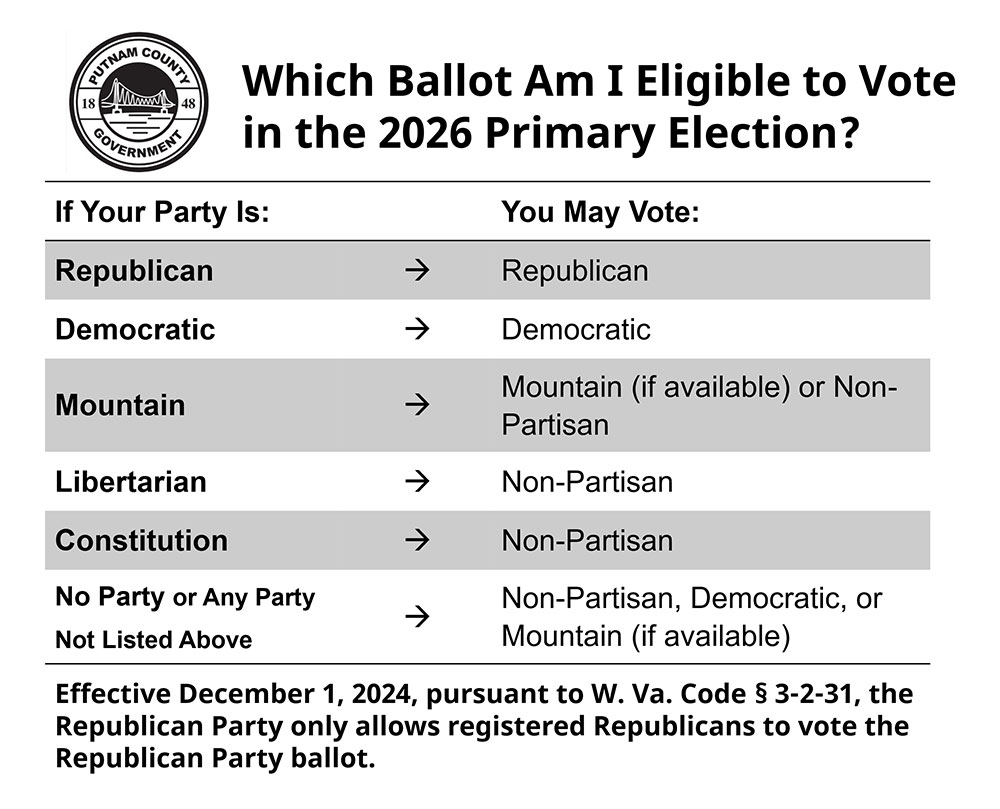Click the arrow in the Constitution row
This screenshot has height=809, width=1000.
(418, 541)
